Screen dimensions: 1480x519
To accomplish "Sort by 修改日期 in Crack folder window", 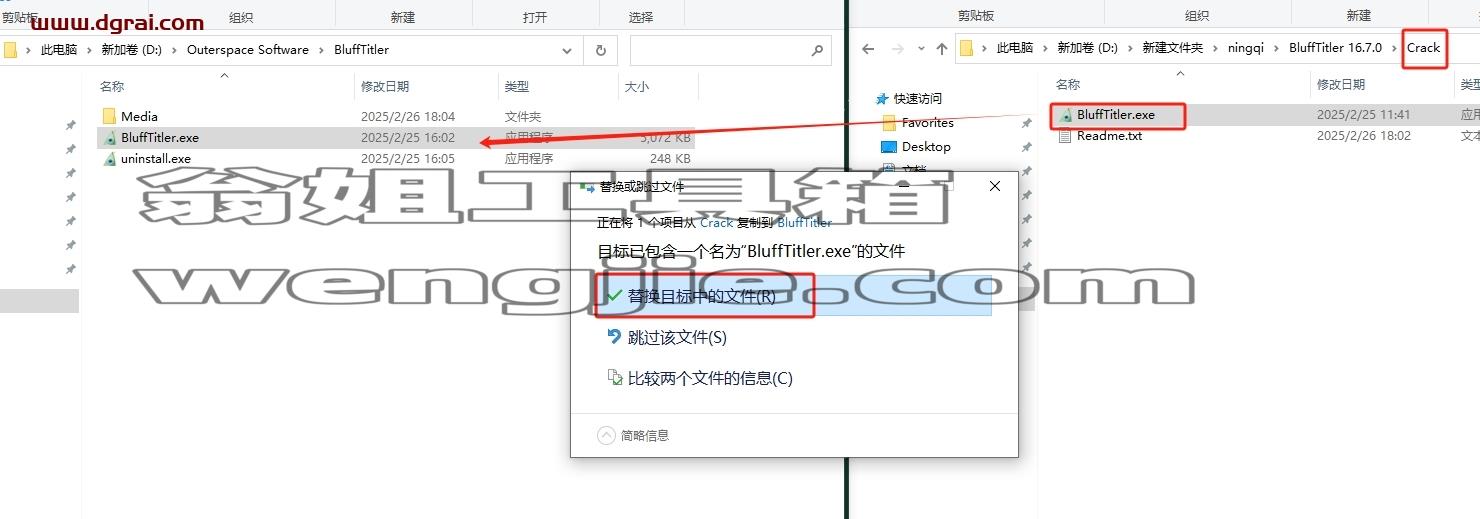I will tap(1342, 85).
